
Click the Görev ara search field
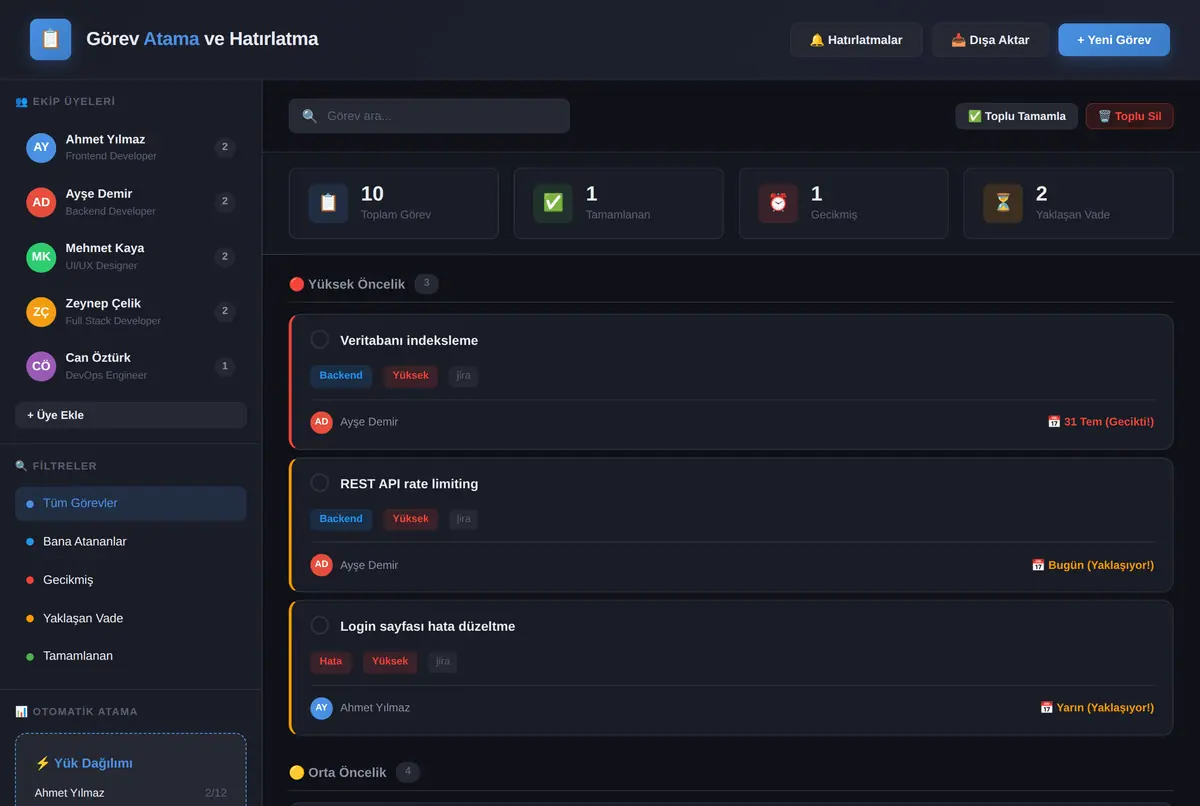pos(429,116)
